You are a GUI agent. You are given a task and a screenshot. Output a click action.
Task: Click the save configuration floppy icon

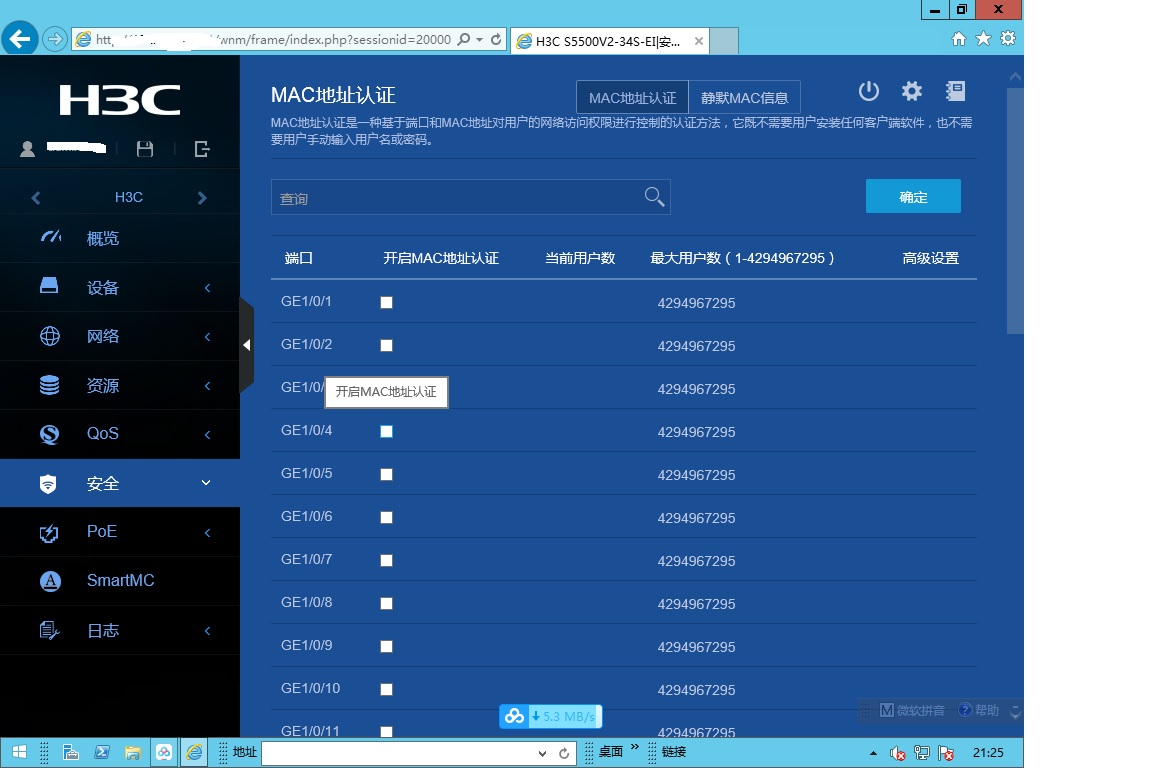(x=145, y=149)
